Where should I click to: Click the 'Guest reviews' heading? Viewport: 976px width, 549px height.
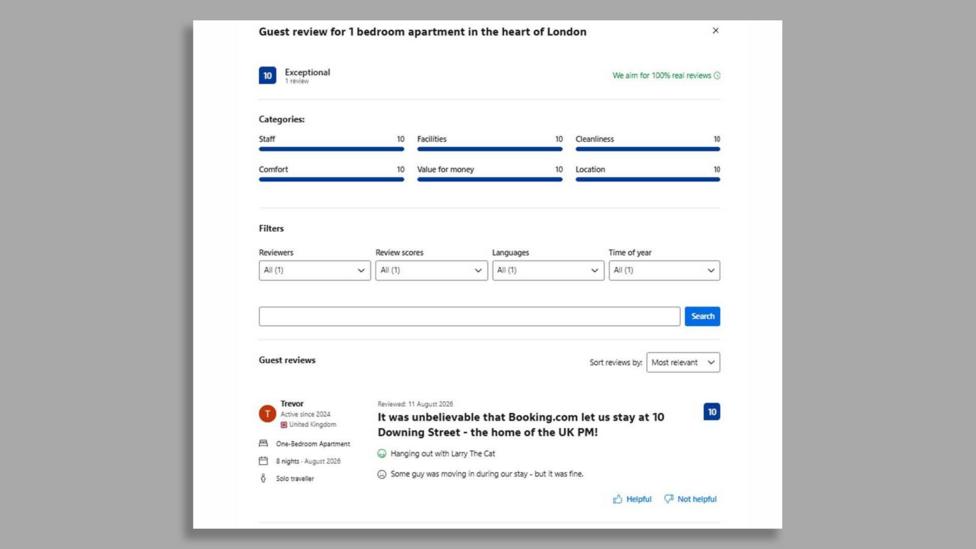point(287,360)
